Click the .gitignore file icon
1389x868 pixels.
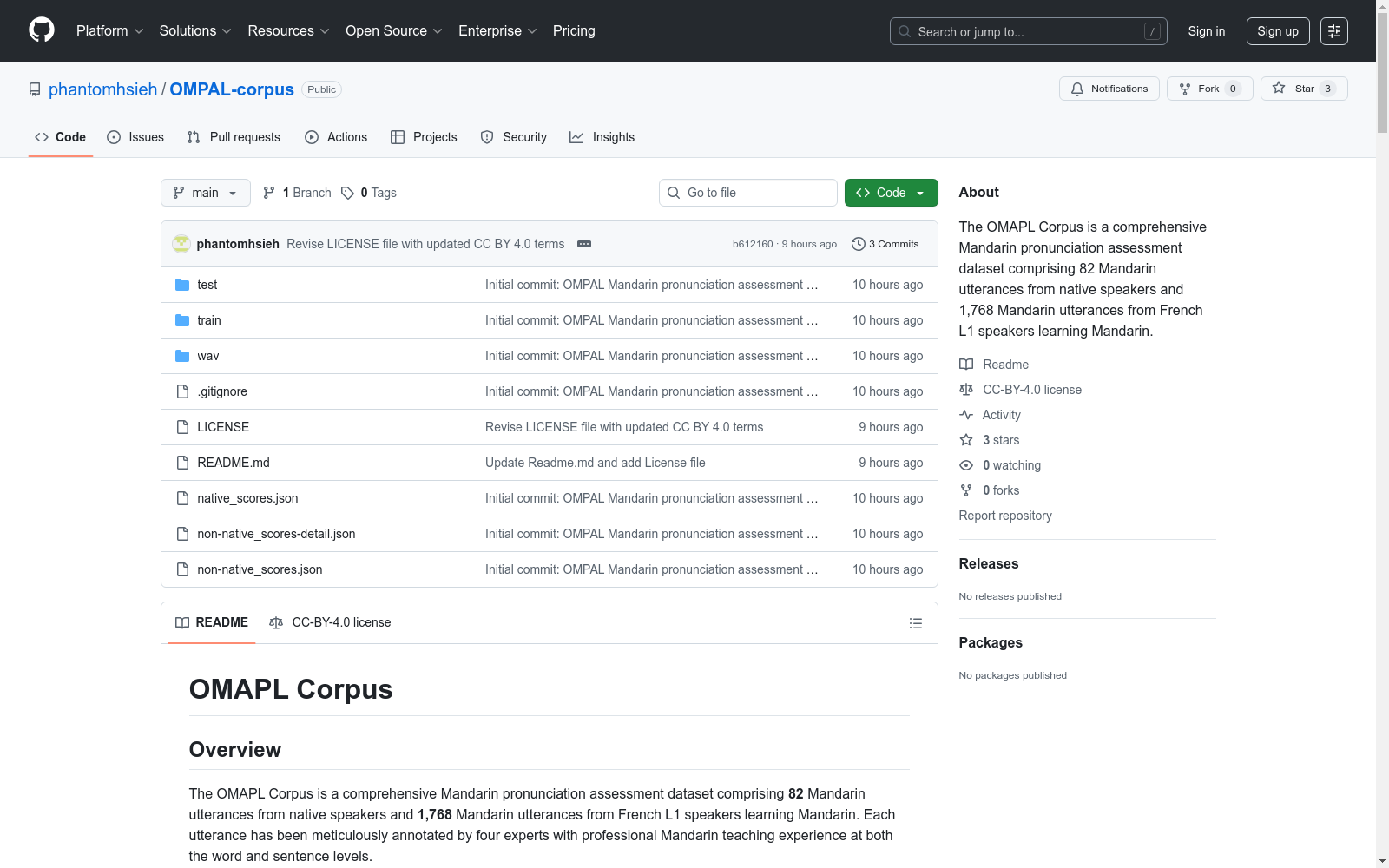(182, 391)
